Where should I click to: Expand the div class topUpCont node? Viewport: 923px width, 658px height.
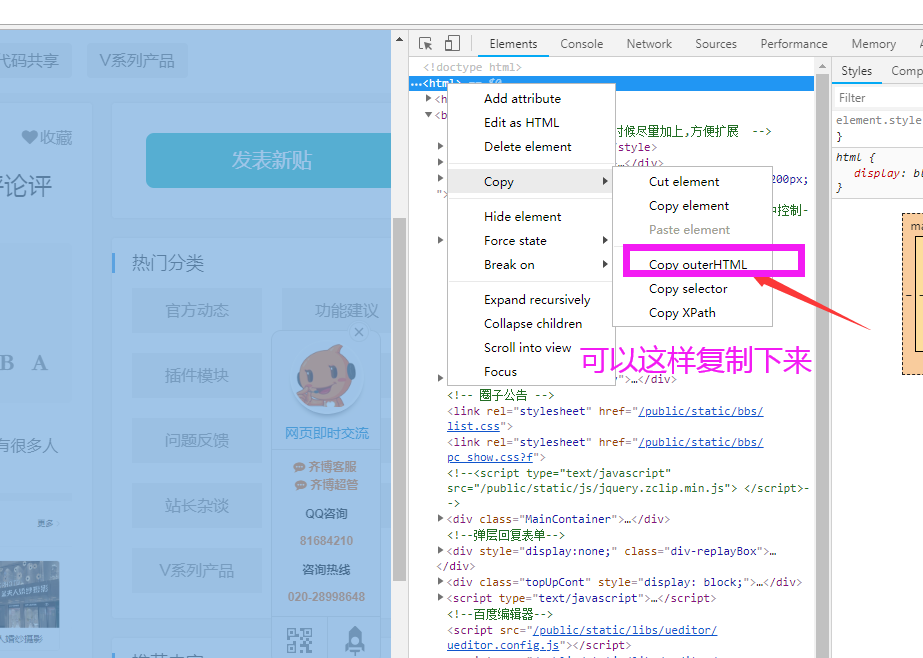[442, 582]
